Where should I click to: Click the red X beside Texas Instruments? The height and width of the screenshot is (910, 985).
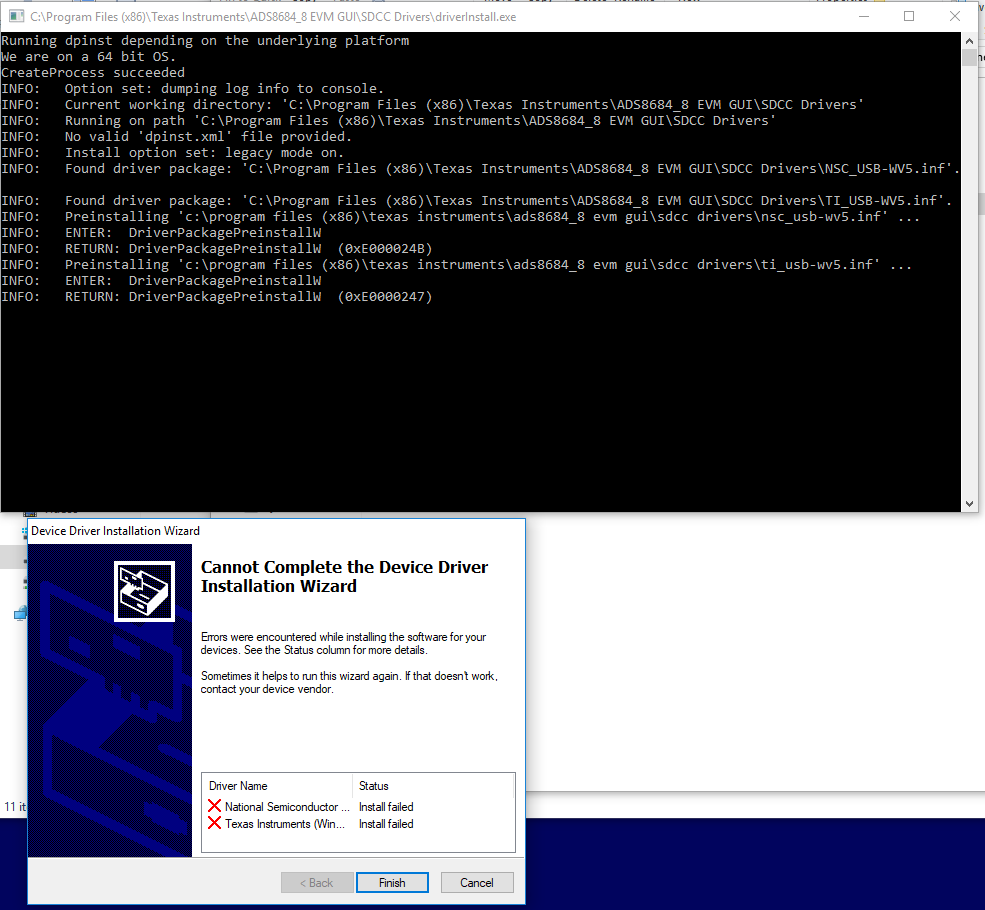pyautogui.click(x=214, y=823)
